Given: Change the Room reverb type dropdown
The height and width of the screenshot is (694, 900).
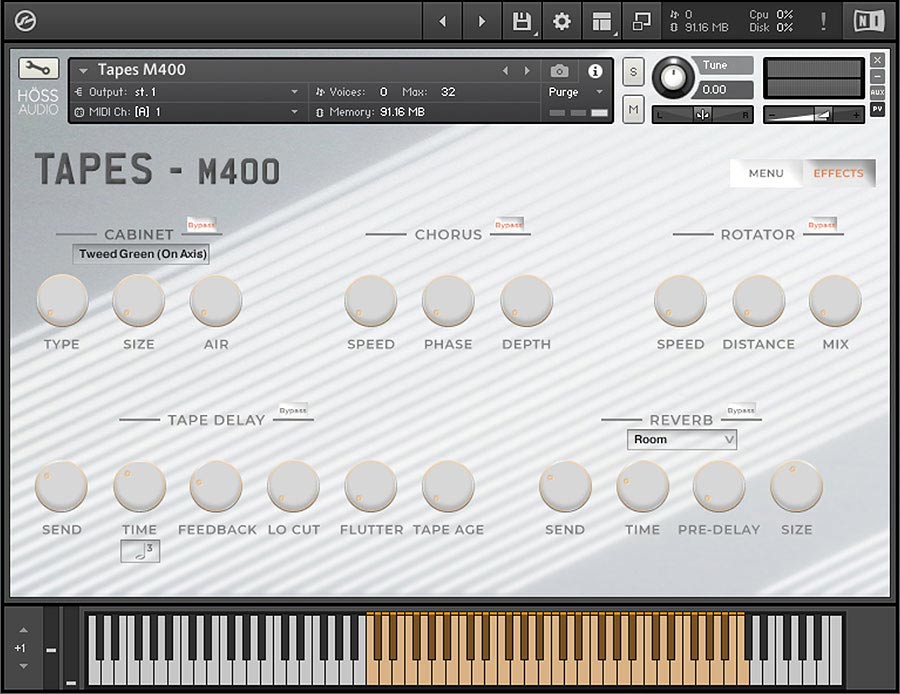Looking at the screenshot, I should (x=681, y=440).
